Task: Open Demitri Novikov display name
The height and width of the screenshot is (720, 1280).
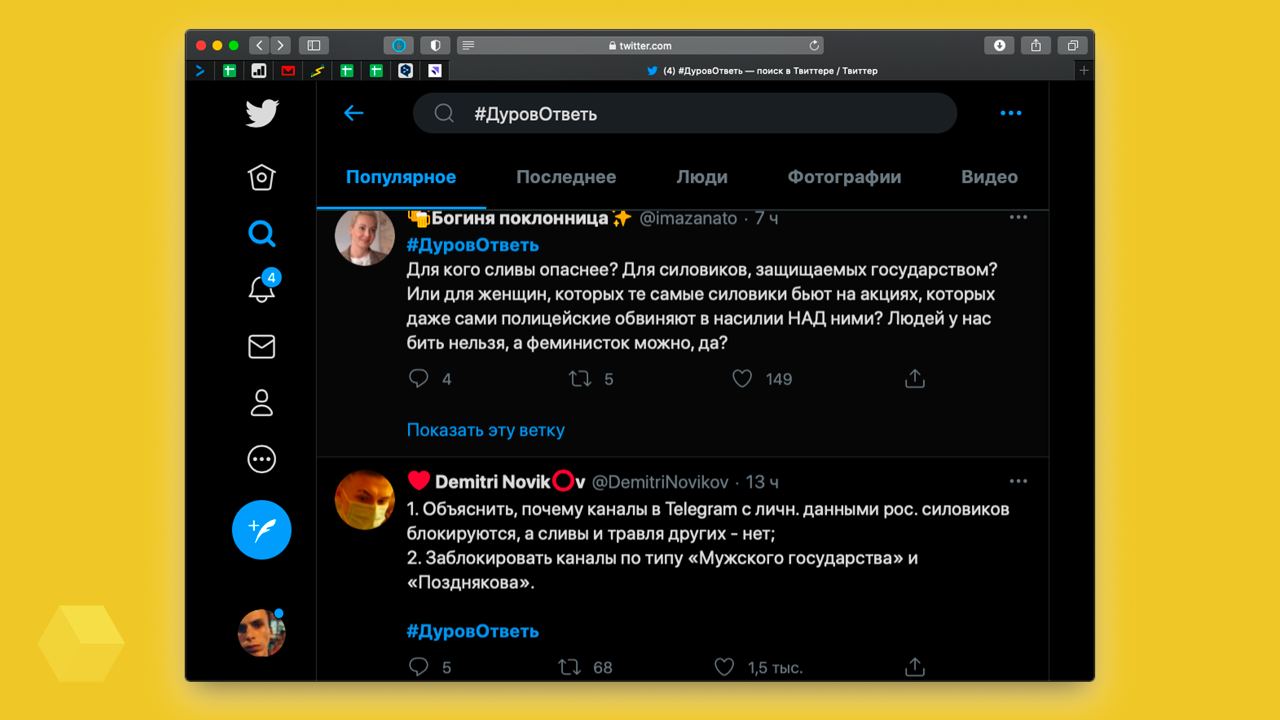Action: pos(497,482)
